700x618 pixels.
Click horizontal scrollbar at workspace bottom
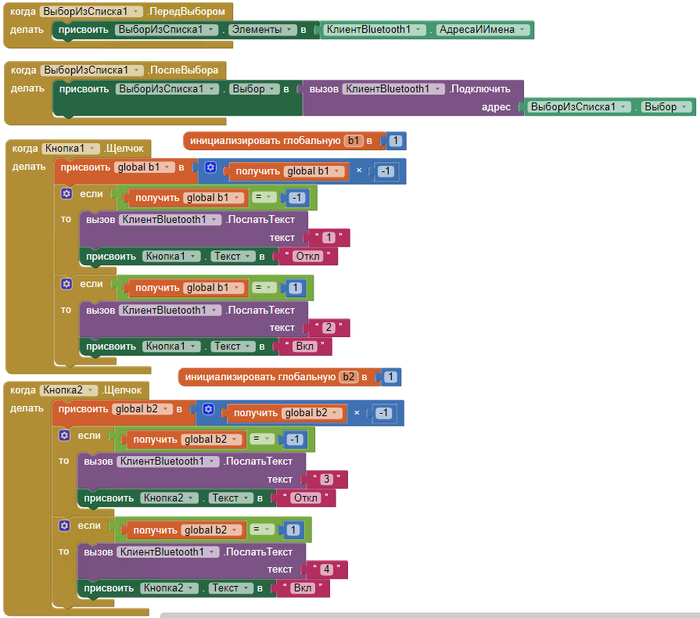(x=430, y=615)
